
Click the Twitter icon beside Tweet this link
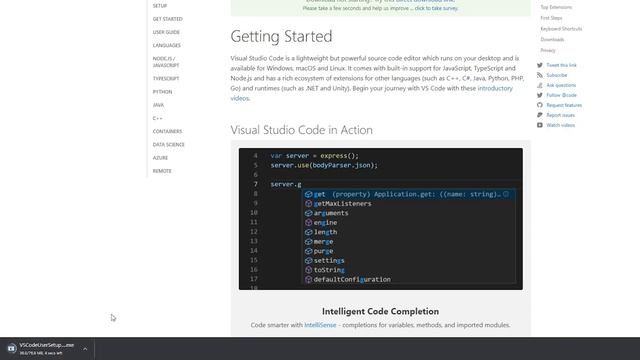pyautogui.click(x=540, y=65)
